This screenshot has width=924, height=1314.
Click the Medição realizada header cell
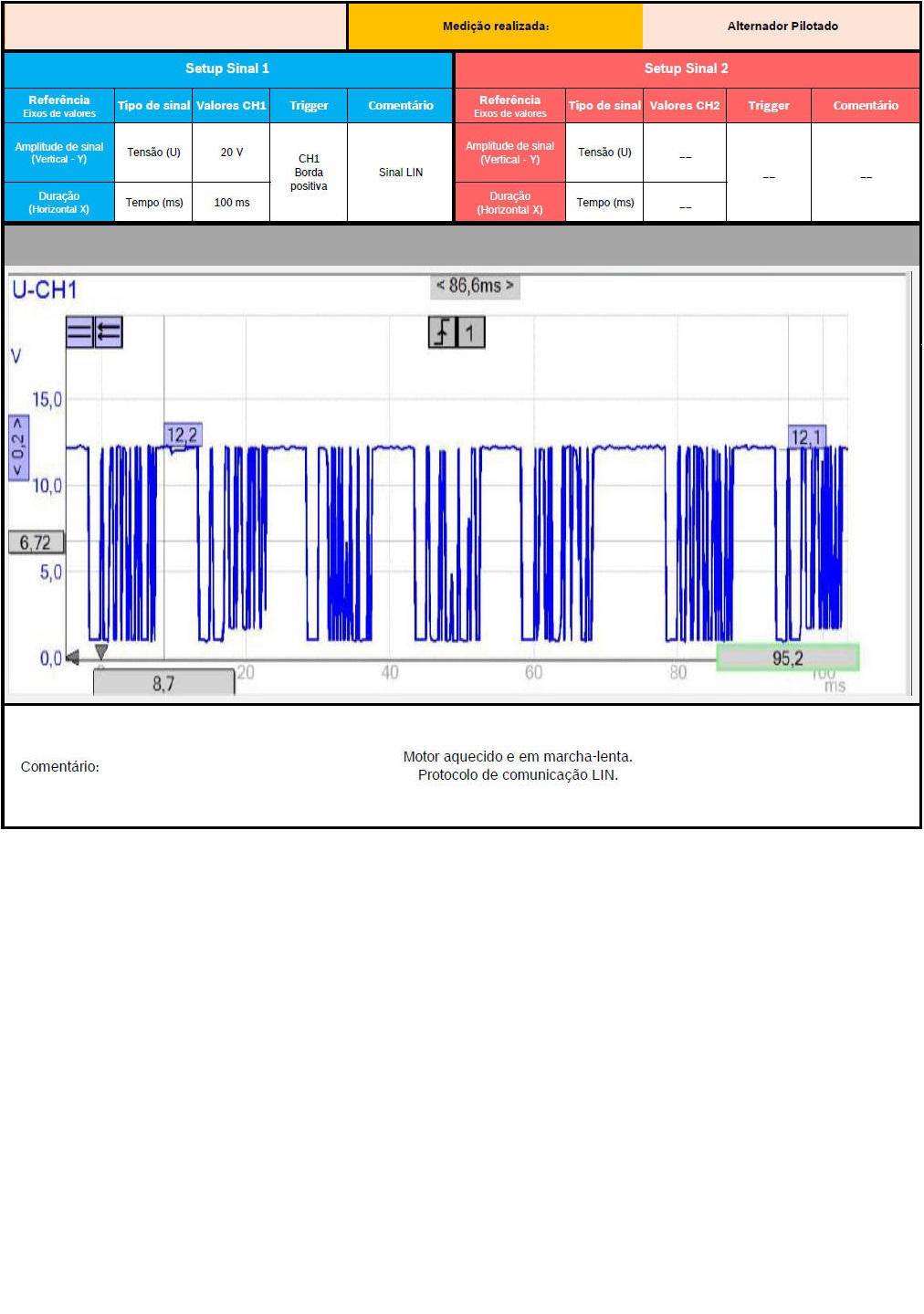495,26
